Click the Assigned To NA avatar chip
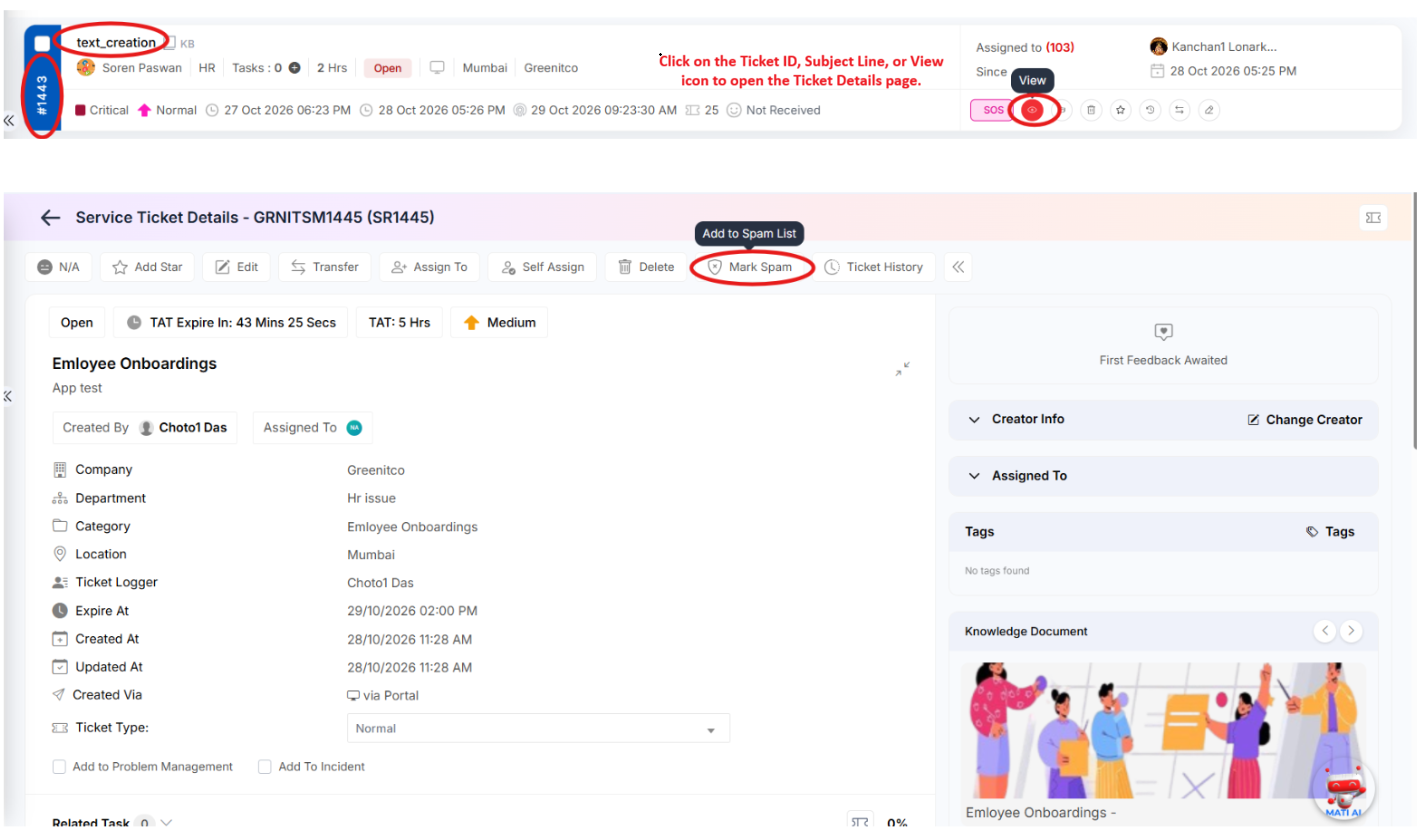Image resolution: width=1417 pixels, height=831 pixels. pyautogui.click(x=312, y=427)
